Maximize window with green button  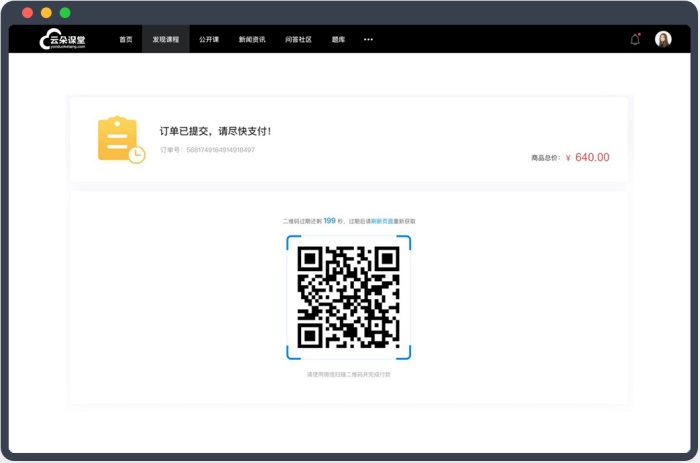click(65, 13)
